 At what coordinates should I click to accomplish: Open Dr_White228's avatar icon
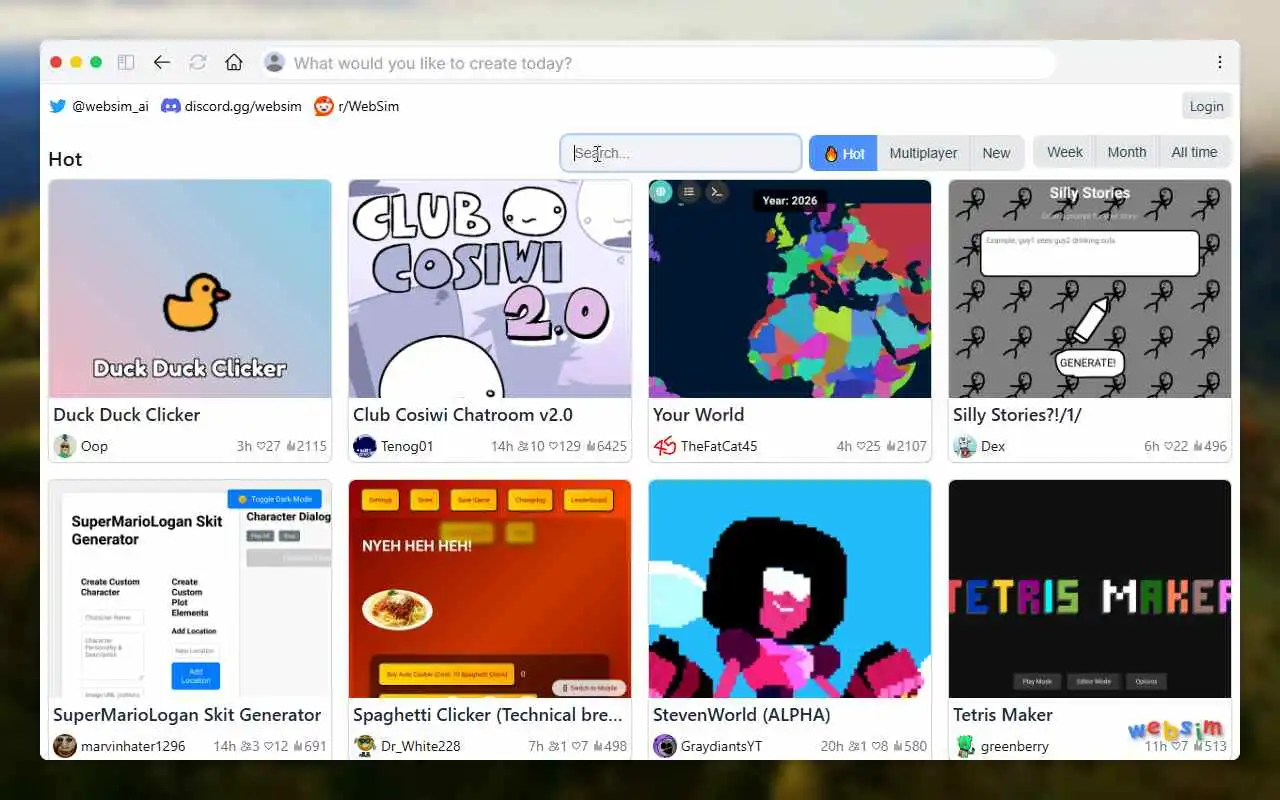pyautogui.click(x=365, y=746)
